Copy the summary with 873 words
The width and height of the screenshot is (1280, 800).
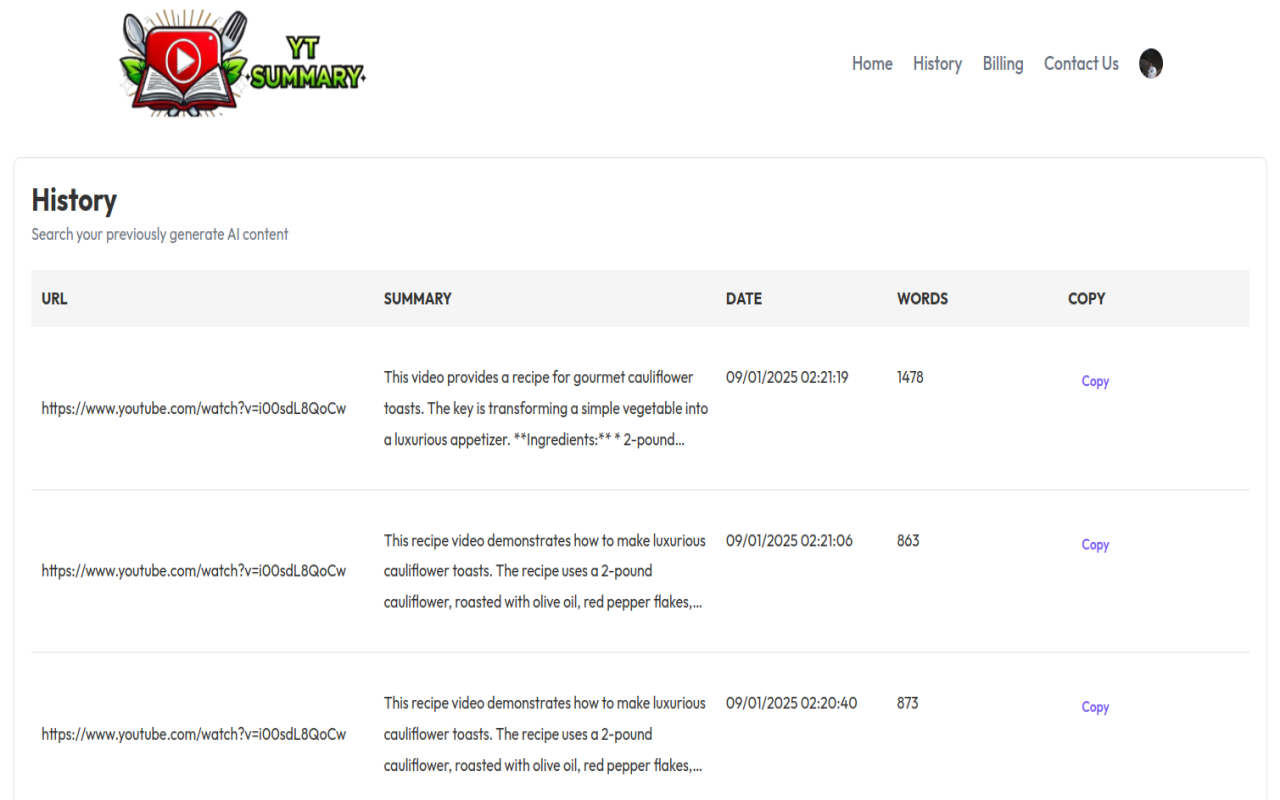coord(1095,707)
